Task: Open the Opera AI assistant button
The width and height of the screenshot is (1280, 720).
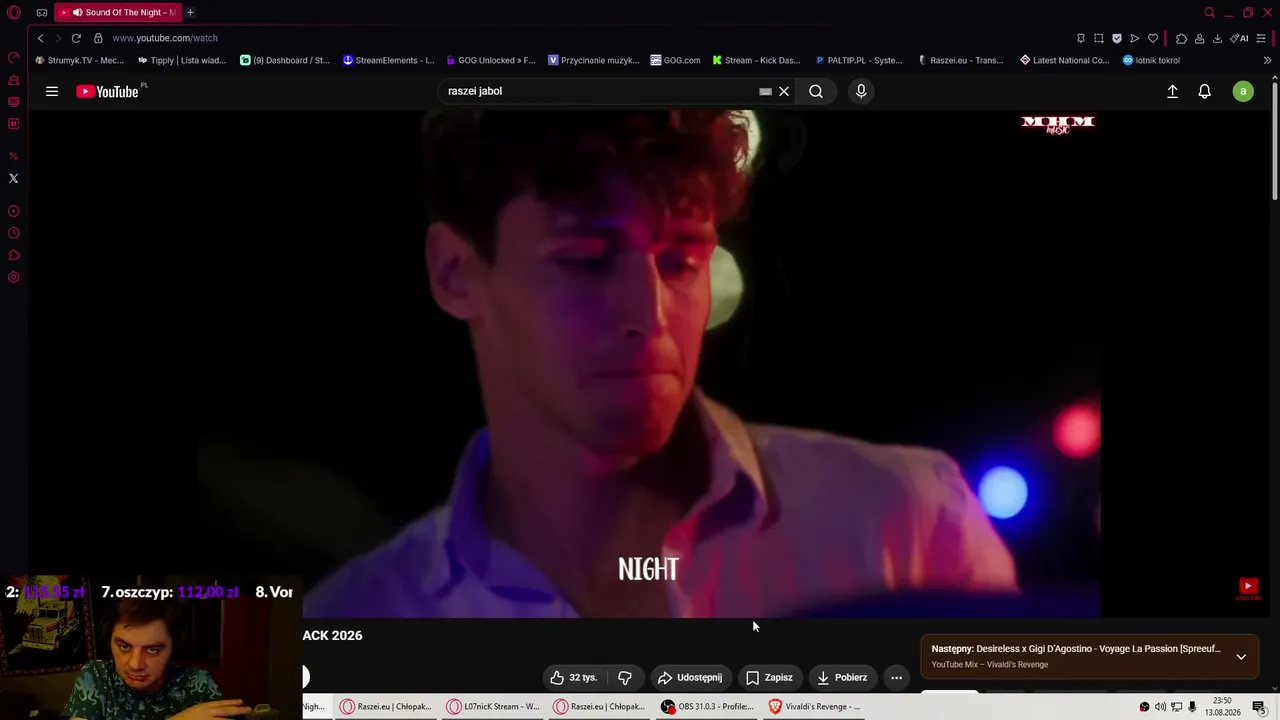Action: [1239, 38]
